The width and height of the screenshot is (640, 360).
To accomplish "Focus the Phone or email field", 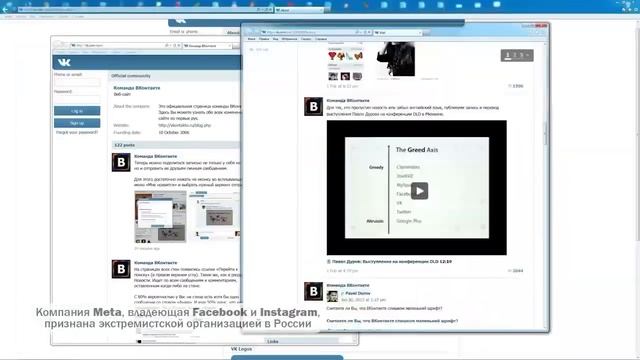I will [77, 82].
